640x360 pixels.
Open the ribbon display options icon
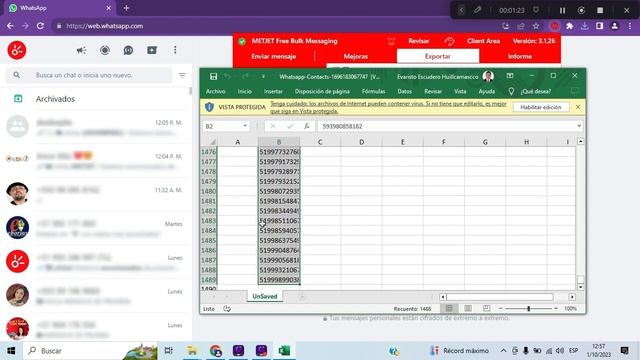coord(510,76)
